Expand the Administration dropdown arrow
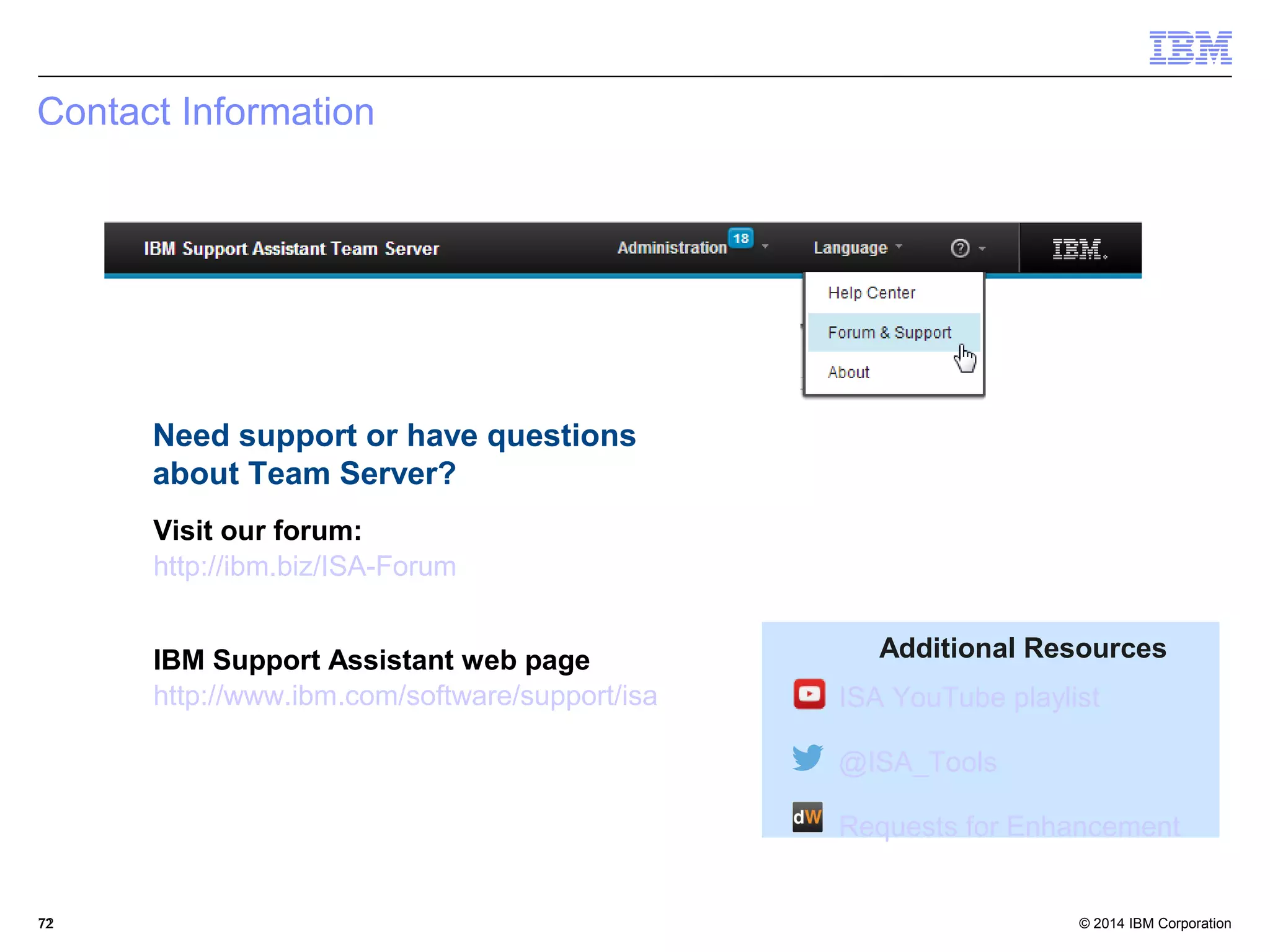The height and width of the screenshot is (952, 1270). pos(765,247)
